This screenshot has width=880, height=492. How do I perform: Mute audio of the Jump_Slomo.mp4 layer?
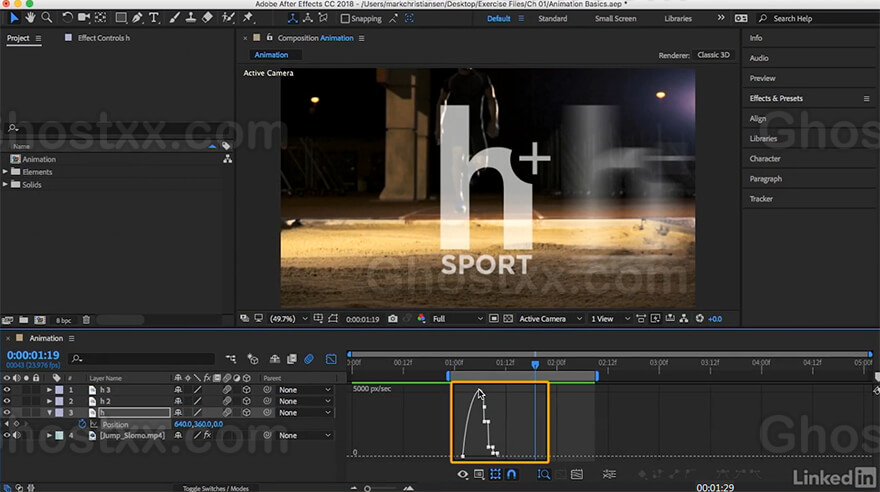tap(17, 435)
